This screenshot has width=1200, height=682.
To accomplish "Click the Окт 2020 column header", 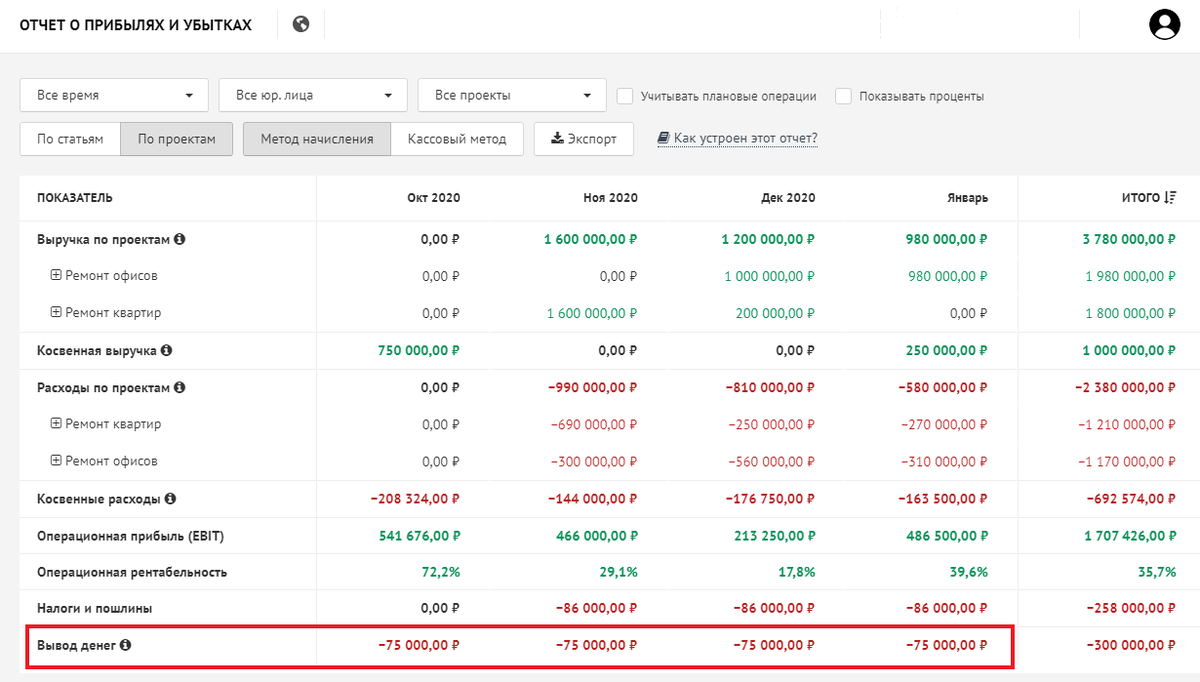I will pyautogui.click(x=434, y=198).
